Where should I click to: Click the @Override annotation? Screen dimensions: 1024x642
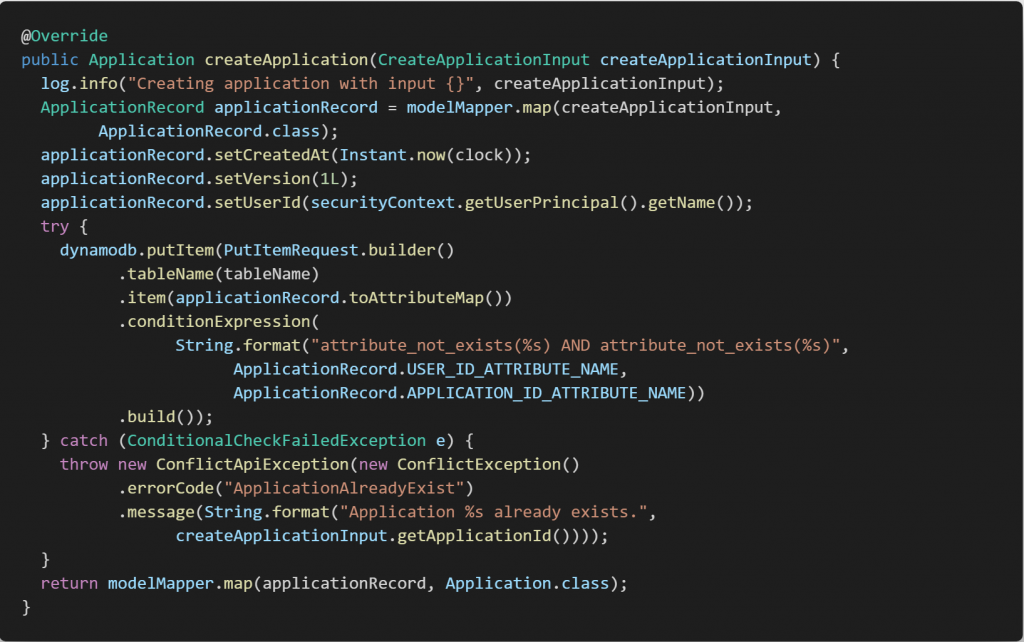point(62,35)
